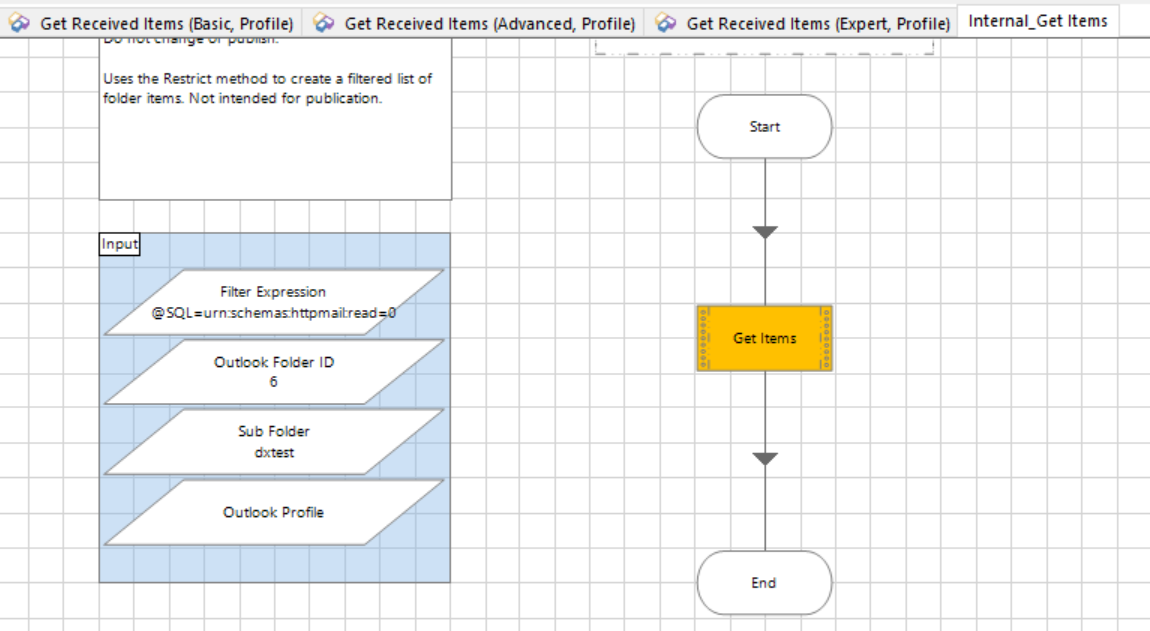Select the Outlook Folder ID data item

pos(274,372)
